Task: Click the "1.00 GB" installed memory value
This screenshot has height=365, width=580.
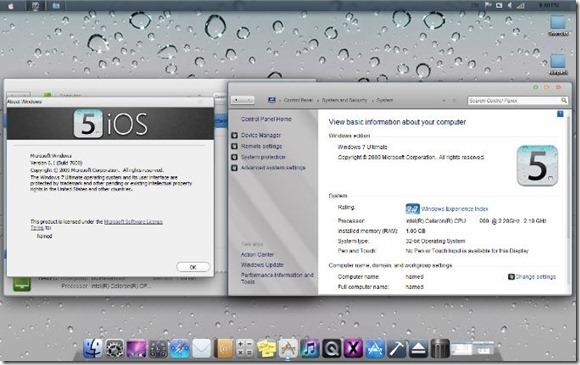Action: pyautogui.click(x=415, y=231)
